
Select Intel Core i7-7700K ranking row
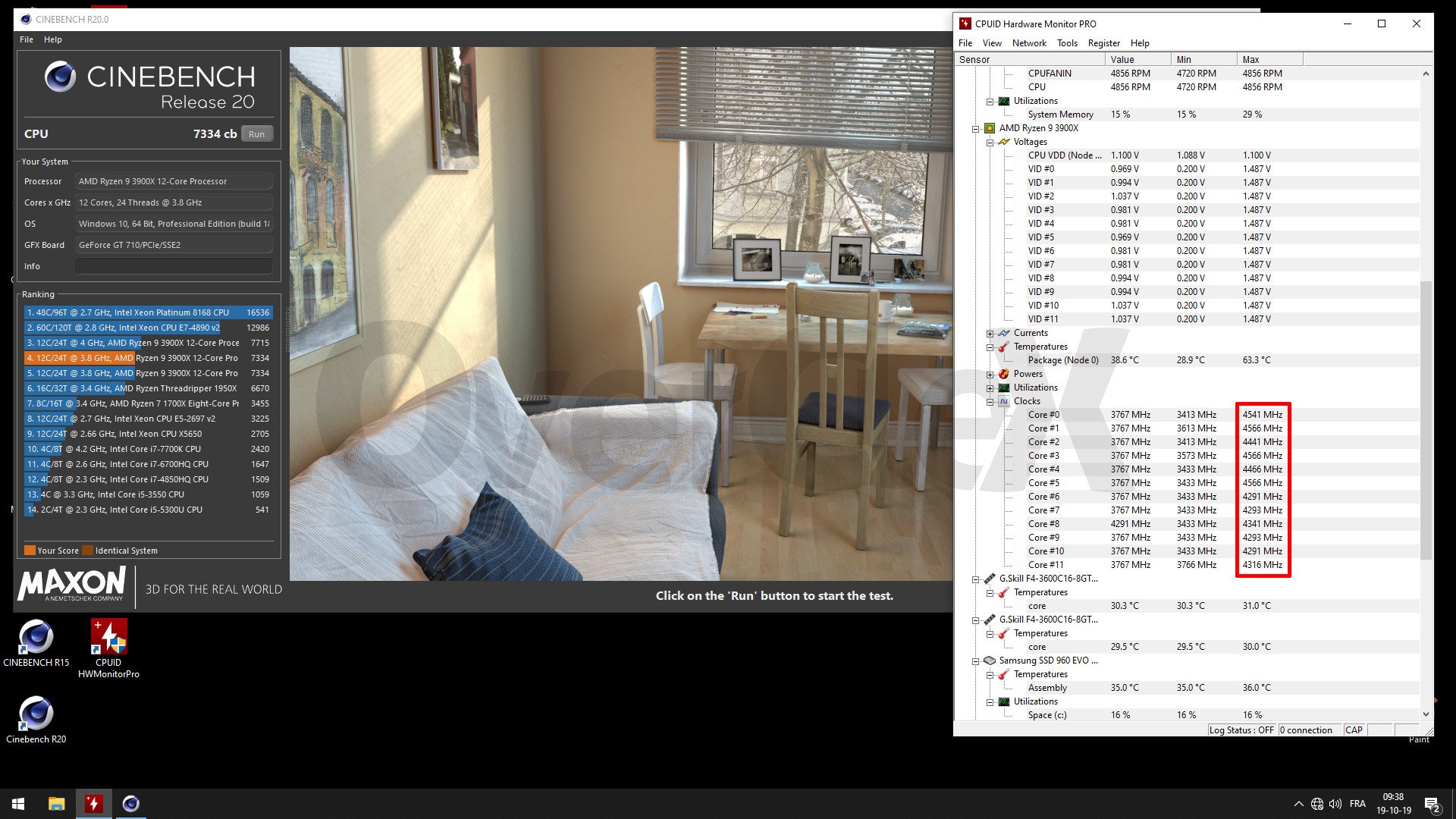(148, 449)
